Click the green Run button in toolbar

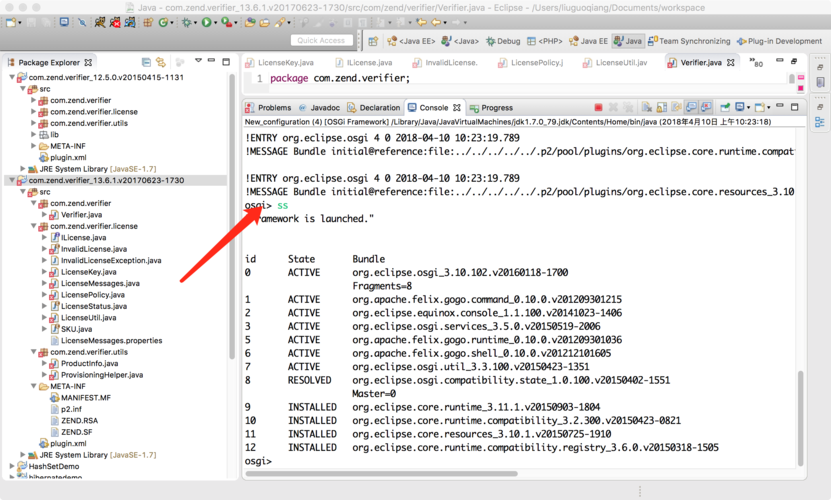click(x=207, y=22)
